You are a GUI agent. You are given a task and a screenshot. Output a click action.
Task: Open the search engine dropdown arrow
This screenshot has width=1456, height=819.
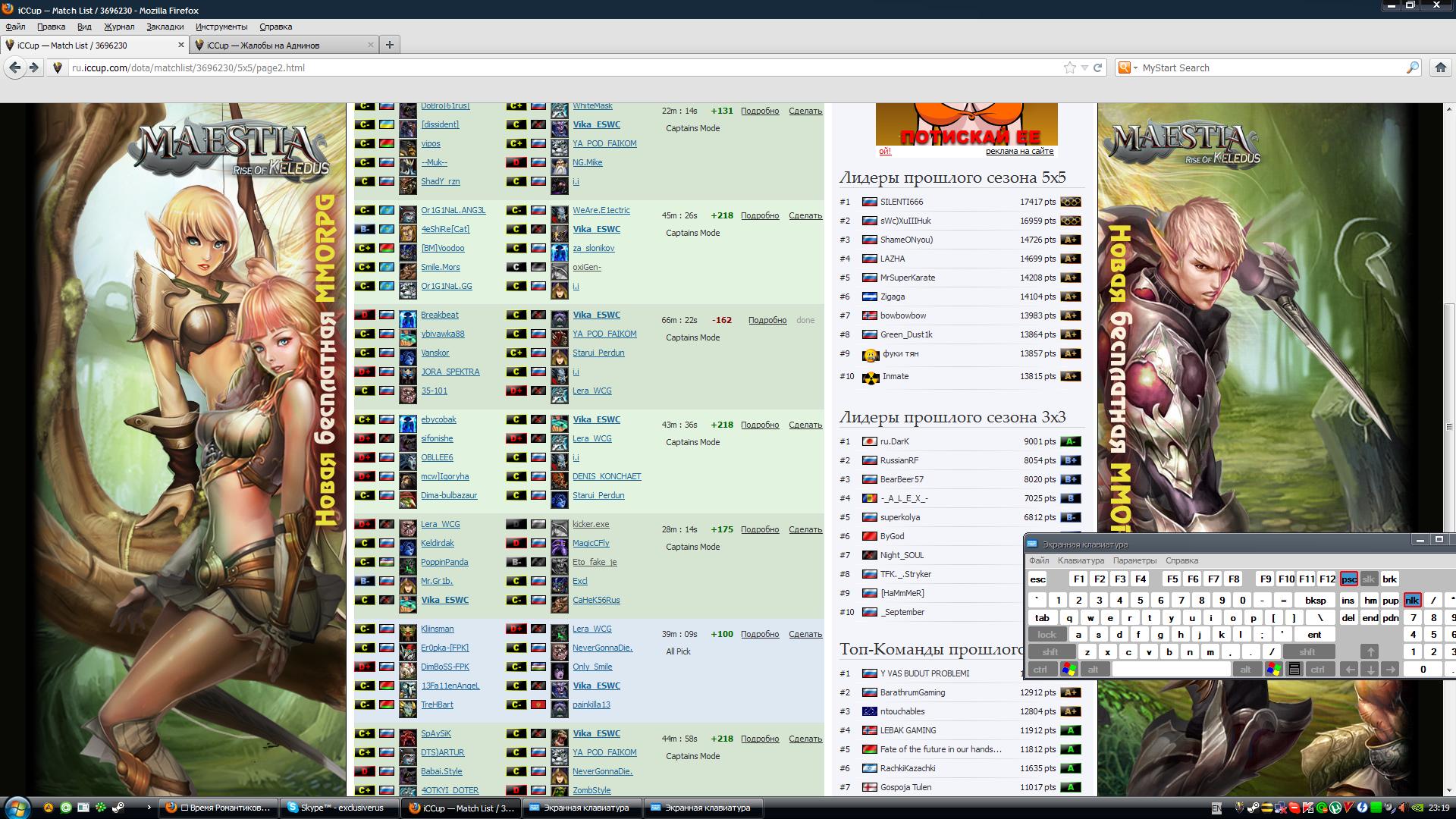1135,67
